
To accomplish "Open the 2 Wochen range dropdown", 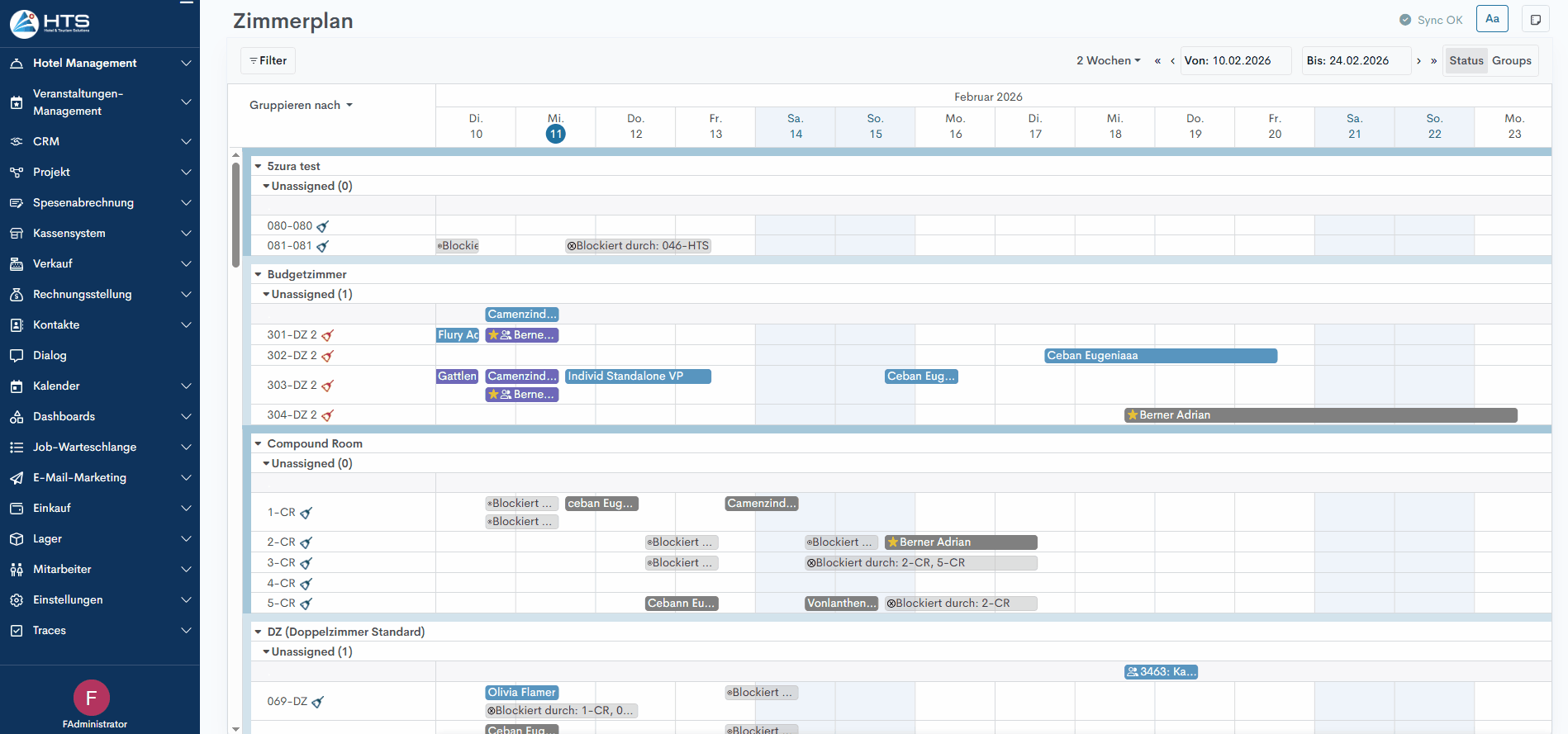I will click(1108, 61).
